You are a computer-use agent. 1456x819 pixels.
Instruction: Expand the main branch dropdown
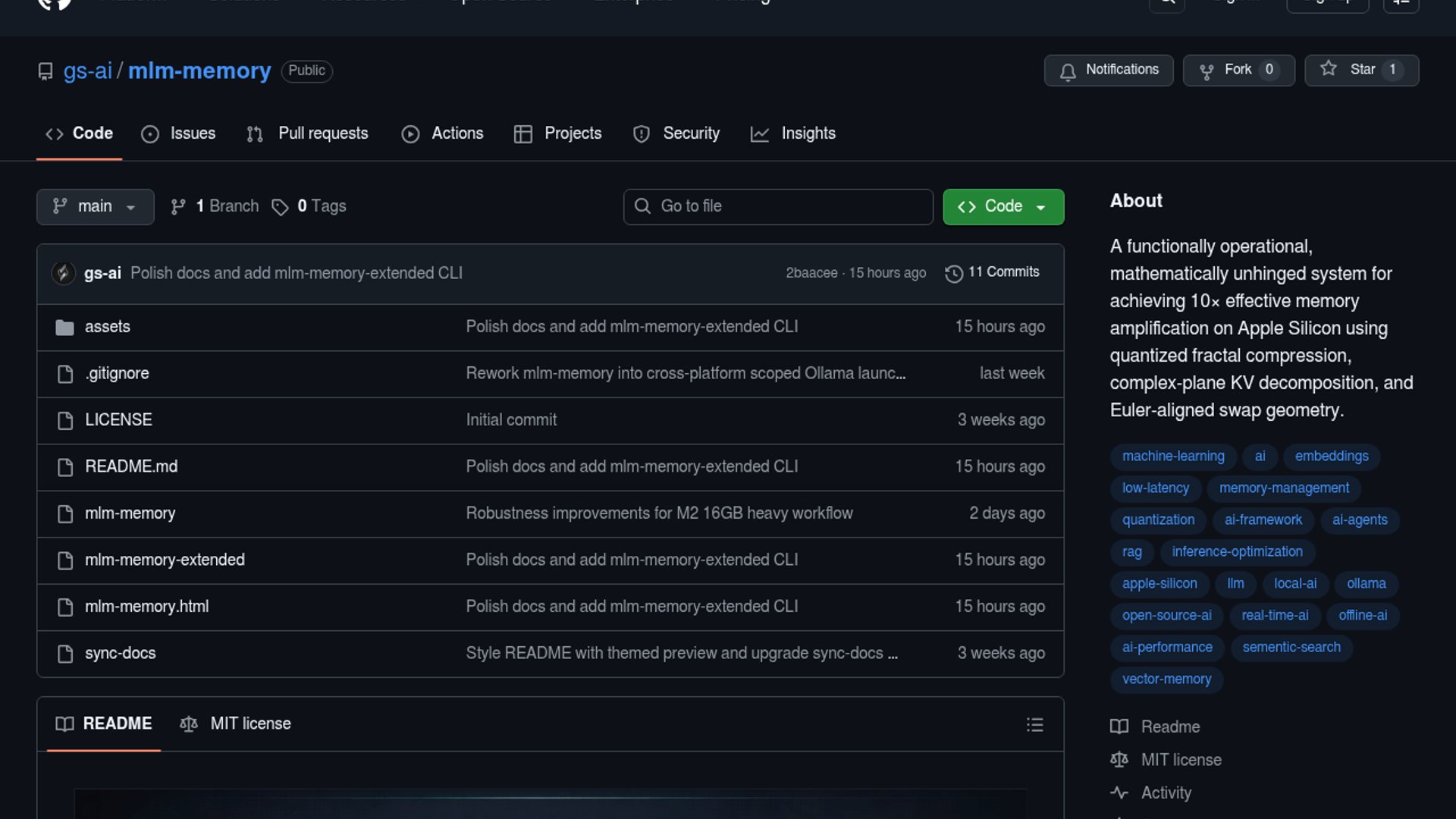pos(95,206)
